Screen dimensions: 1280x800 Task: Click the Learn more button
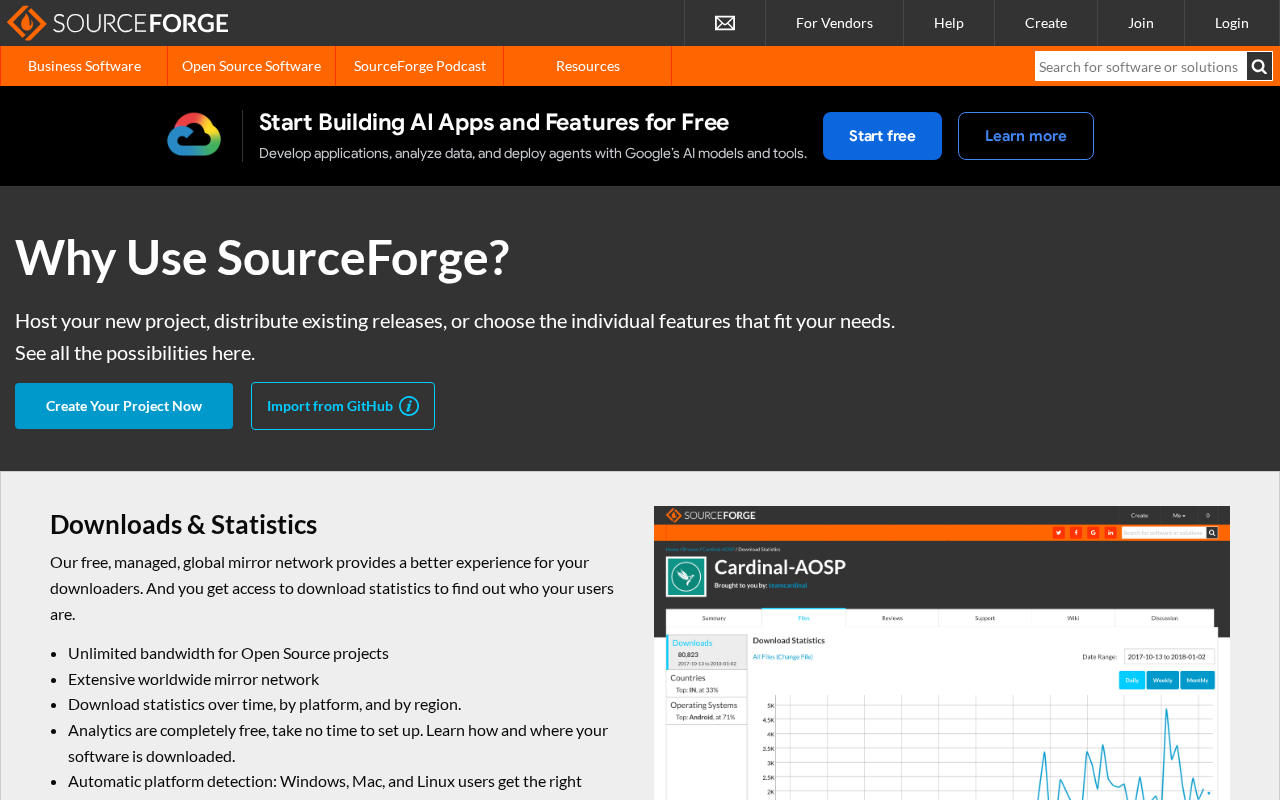(1026, 136)
